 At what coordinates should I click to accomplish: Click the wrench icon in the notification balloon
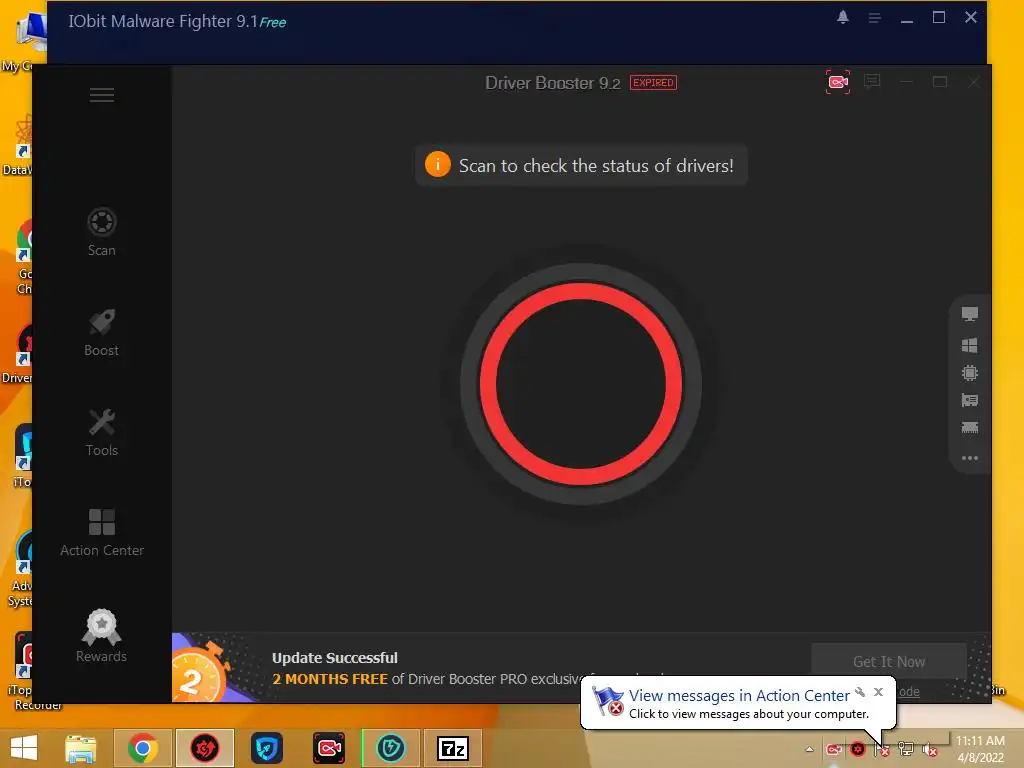click(860, 692)
